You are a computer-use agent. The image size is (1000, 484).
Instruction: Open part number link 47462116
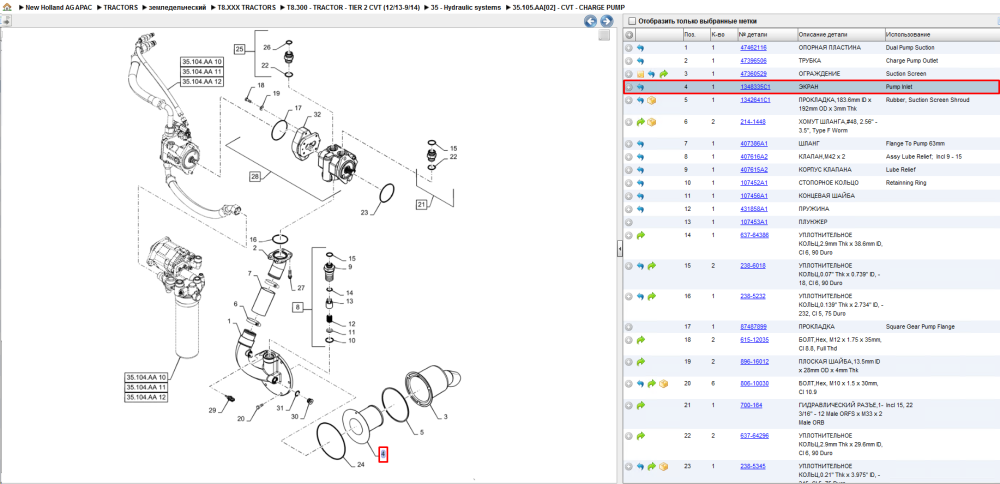pyautogui.click(x=753, y=48)
